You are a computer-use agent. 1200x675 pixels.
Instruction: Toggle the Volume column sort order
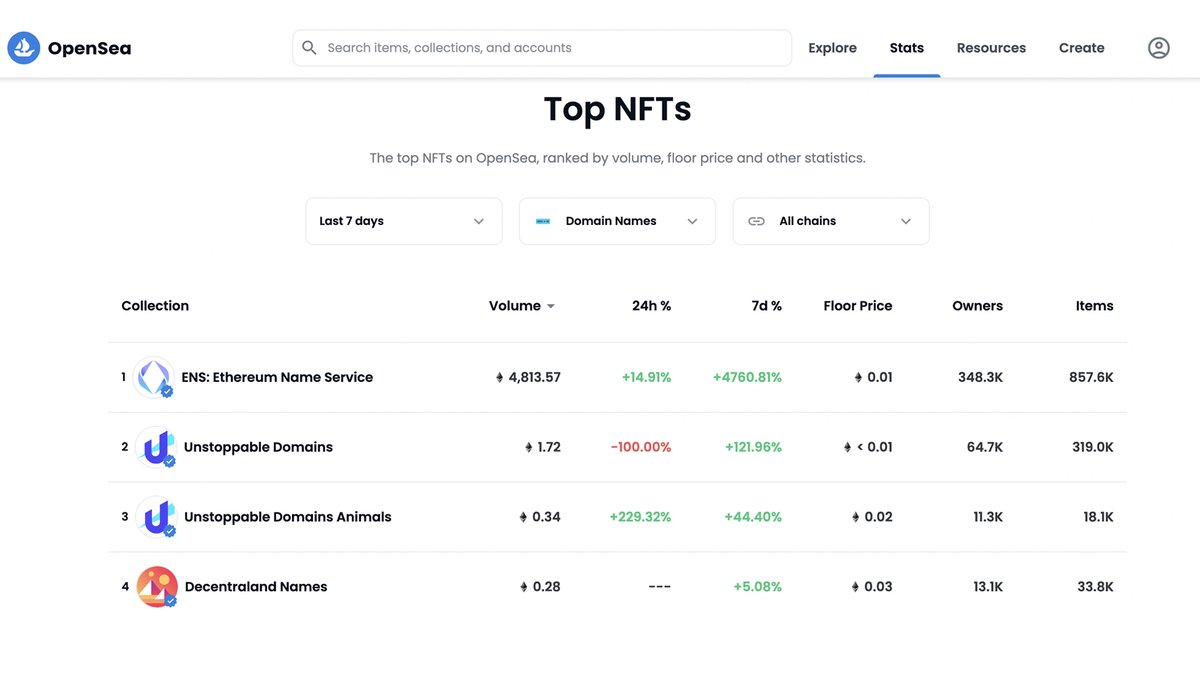click(x=521, y=306)
